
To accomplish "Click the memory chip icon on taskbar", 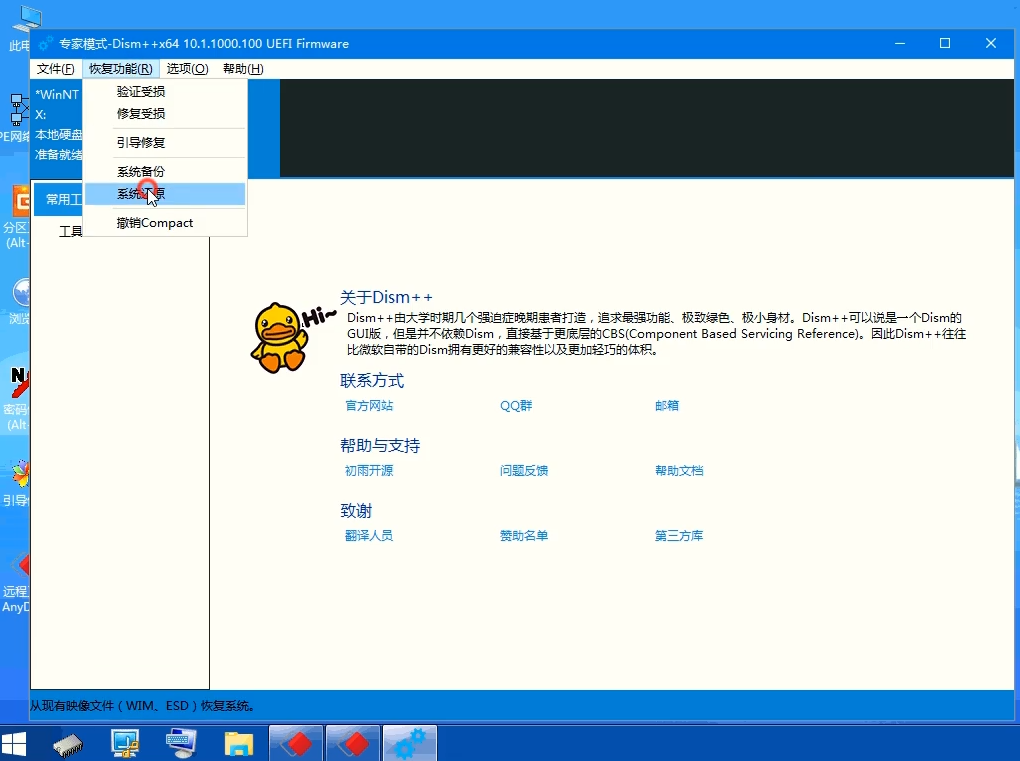I will (x=67, y=742).
